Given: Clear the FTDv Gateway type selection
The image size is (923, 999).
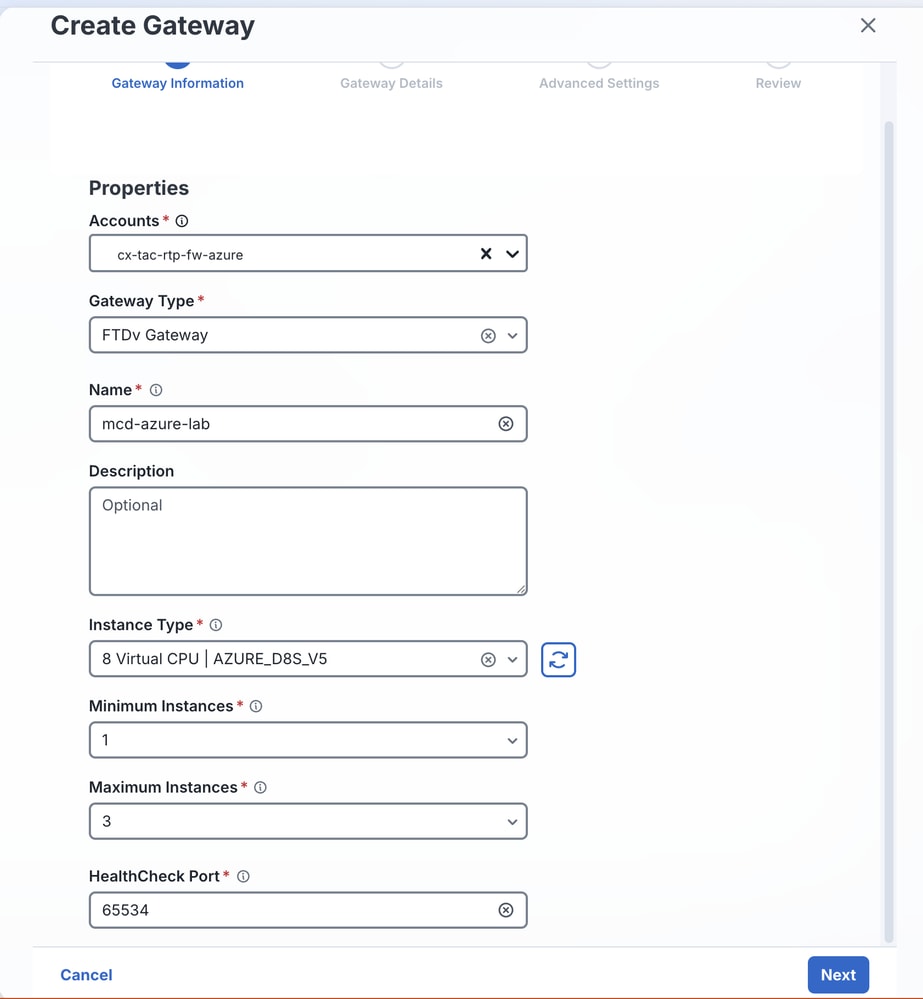Looking at the screenshot, I should [488, 336].
